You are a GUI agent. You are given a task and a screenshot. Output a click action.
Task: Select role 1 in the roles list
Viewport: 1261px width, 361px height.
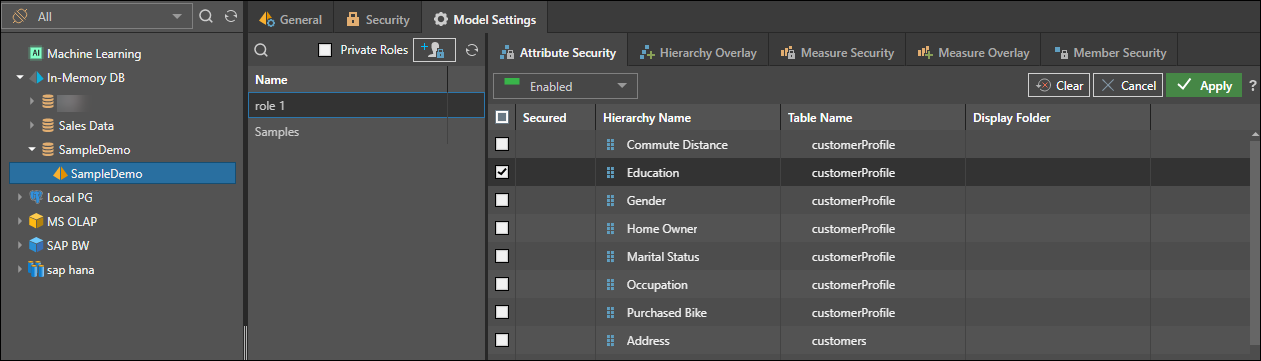366,105
